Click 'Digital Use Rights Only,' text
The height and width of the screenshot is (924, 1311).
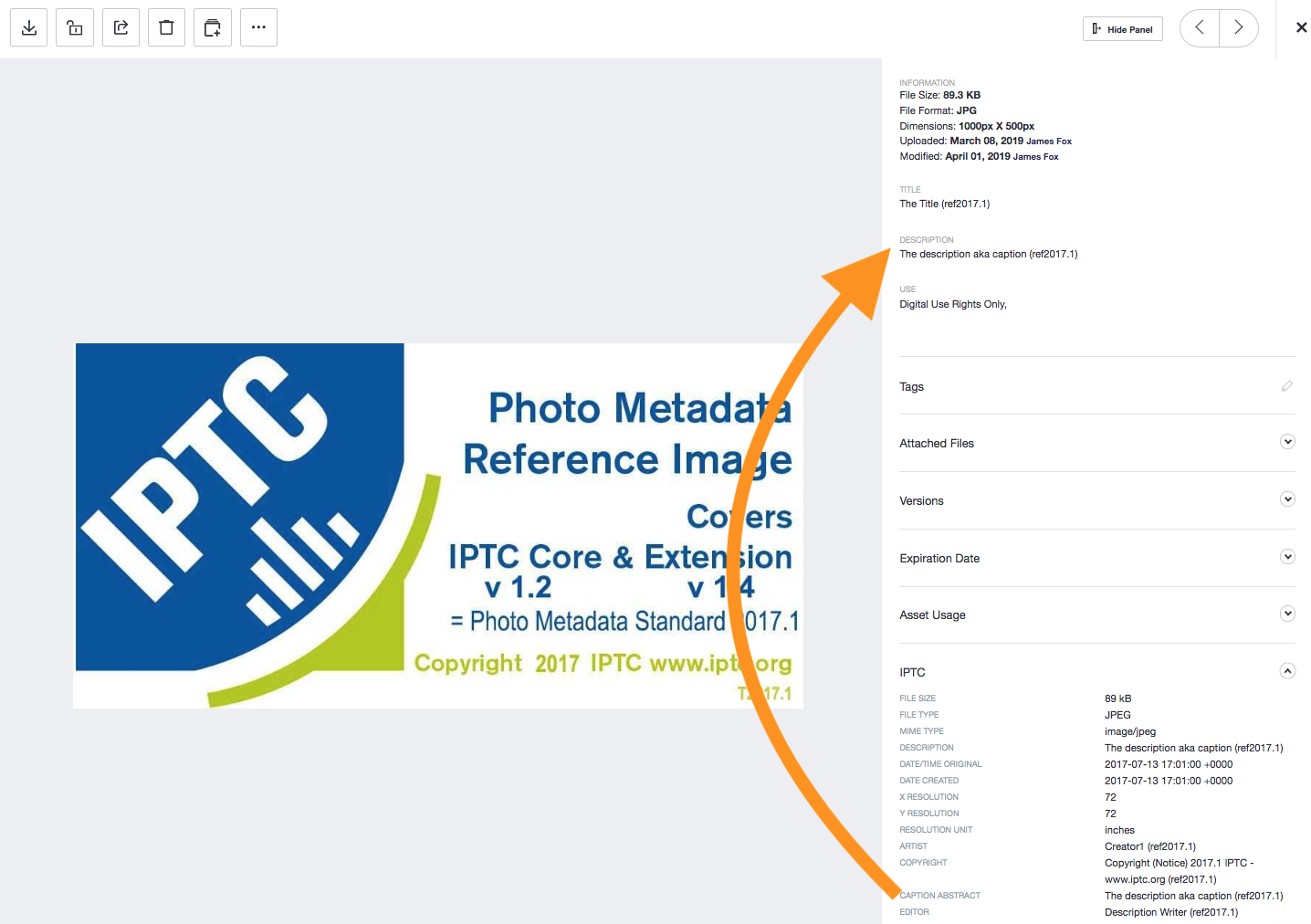[x=953, y=304]
